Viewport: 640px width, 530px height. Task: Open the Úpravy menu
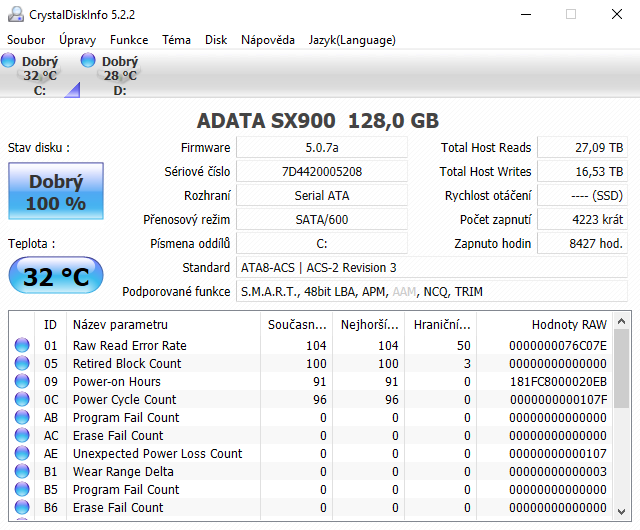[x=78, y=40]
